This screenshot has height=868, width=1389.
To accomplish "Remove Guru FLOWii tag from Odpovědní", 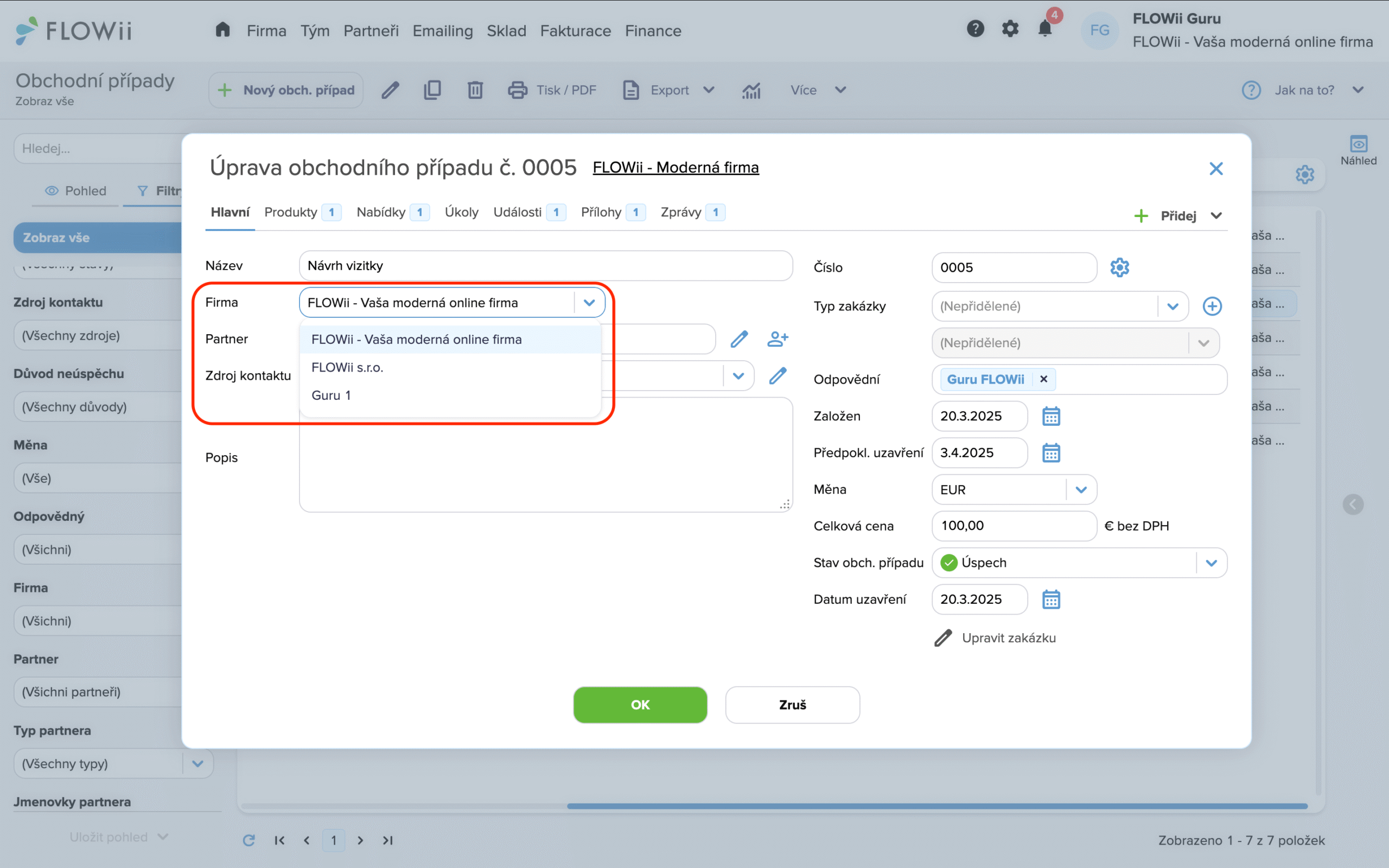I will click(x=1043, y=379).
